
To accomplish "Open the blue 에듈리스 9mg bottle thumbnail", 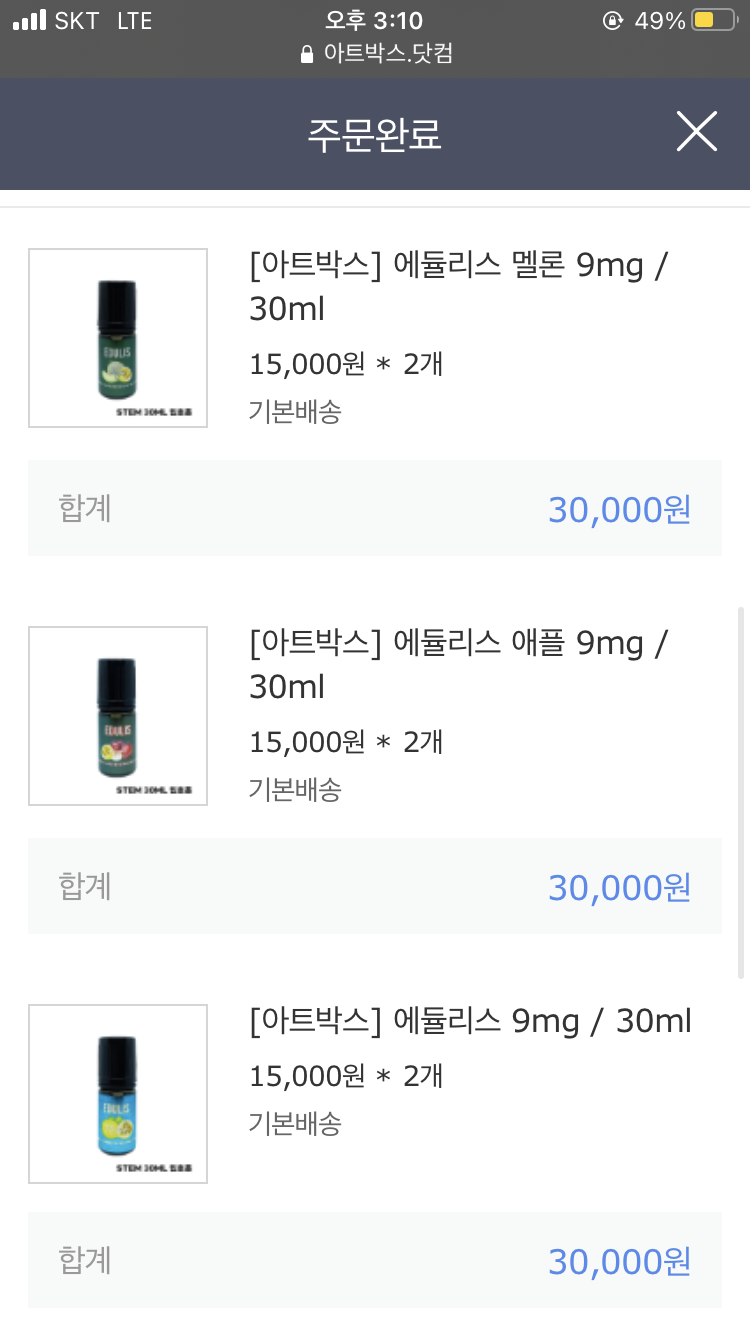I will pos(118,1094).
